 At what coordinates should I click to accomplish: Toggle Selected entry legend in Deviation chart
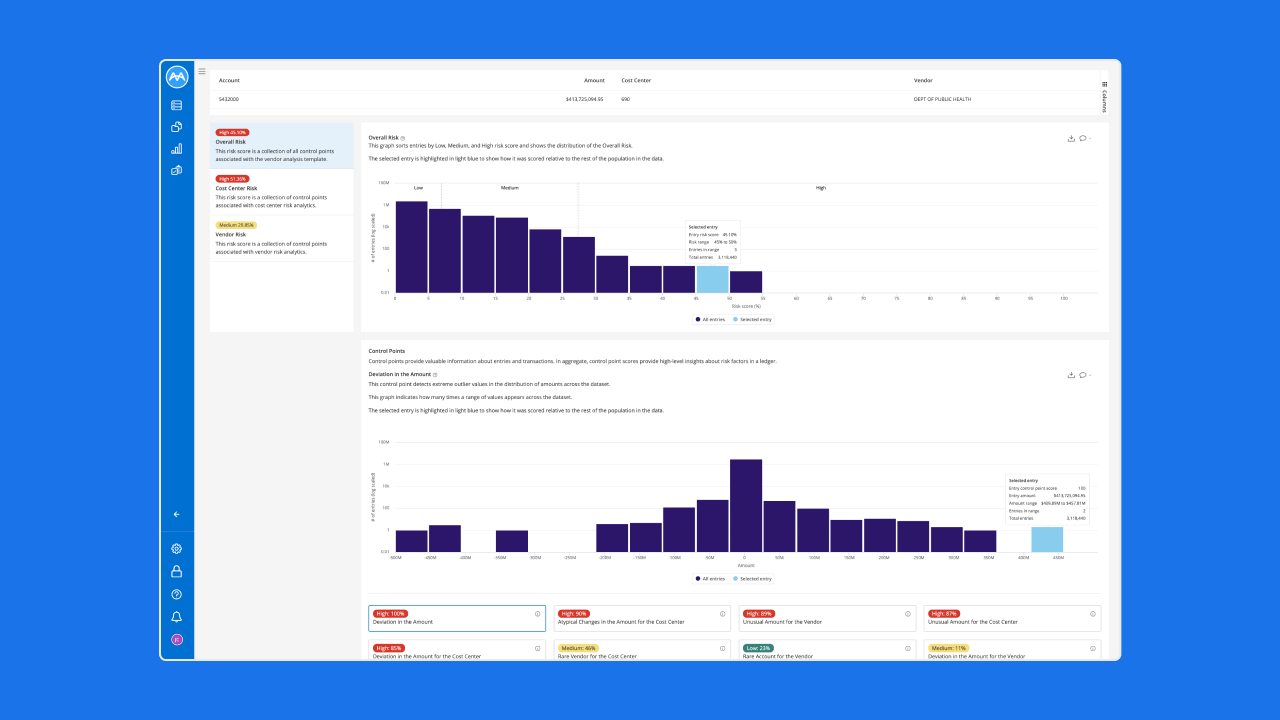point(752,579)
